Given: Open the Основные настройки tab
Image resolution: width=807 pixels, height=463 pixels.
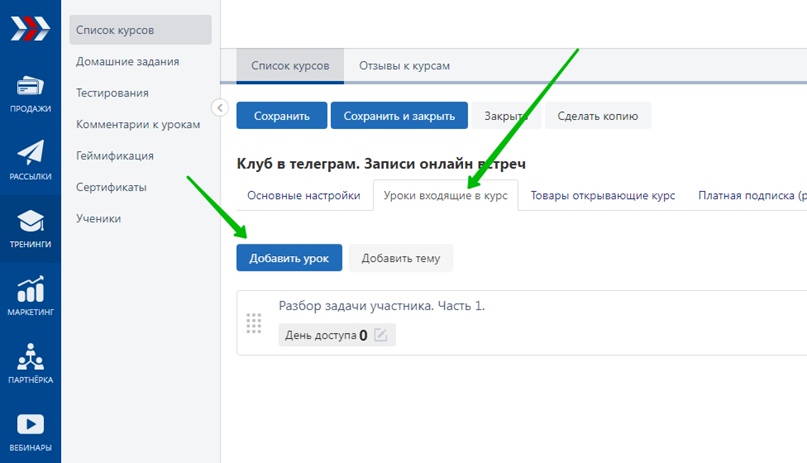Looking at the screenshot, I should (304, 195).
